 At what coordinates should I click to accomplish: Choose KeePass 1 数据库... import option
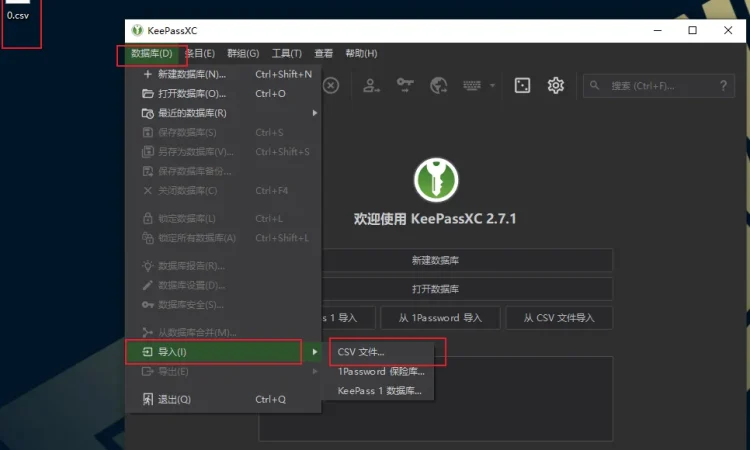point(378,391)
